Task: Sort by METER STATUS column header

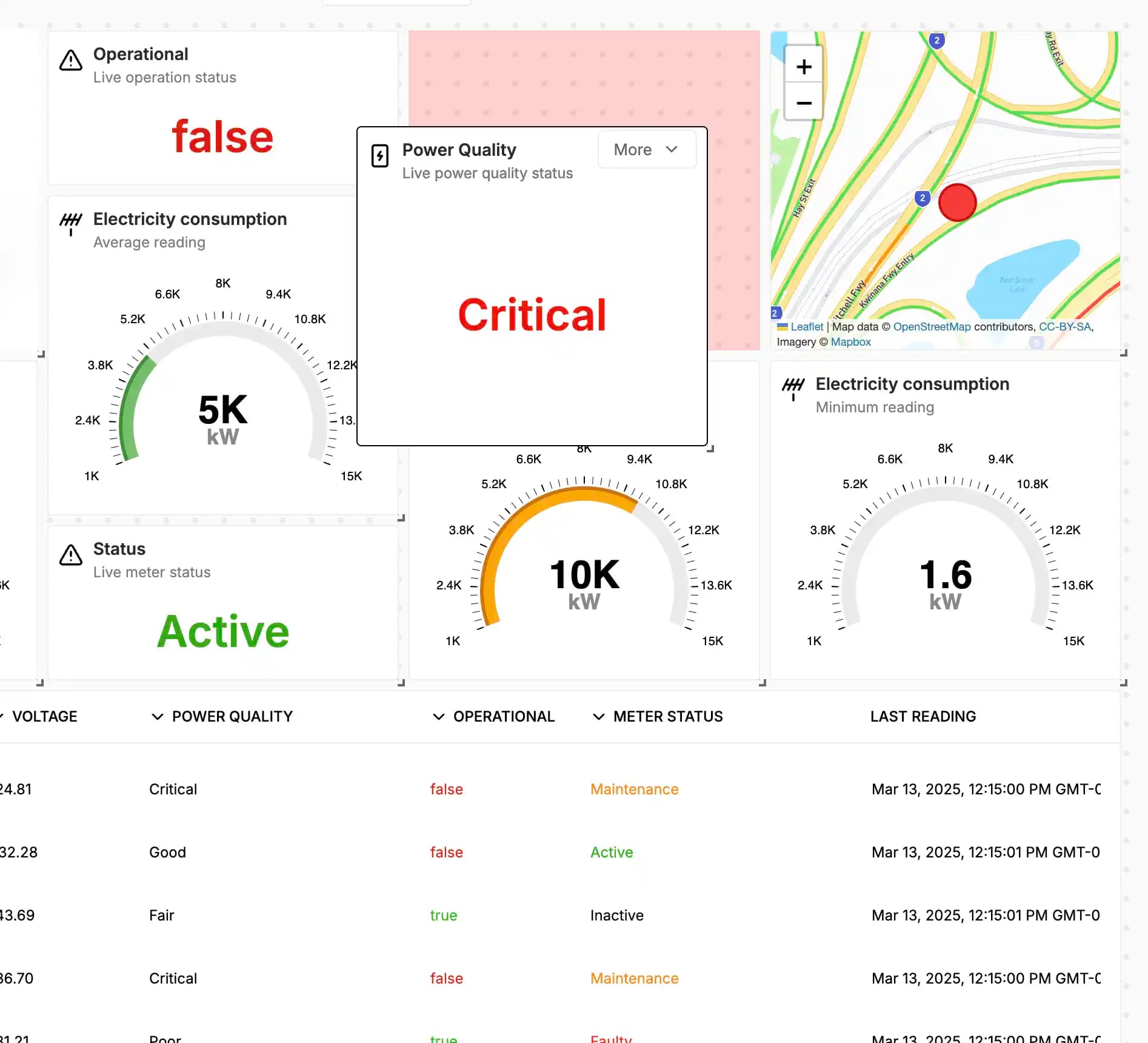Action: (x=667, y=717)
